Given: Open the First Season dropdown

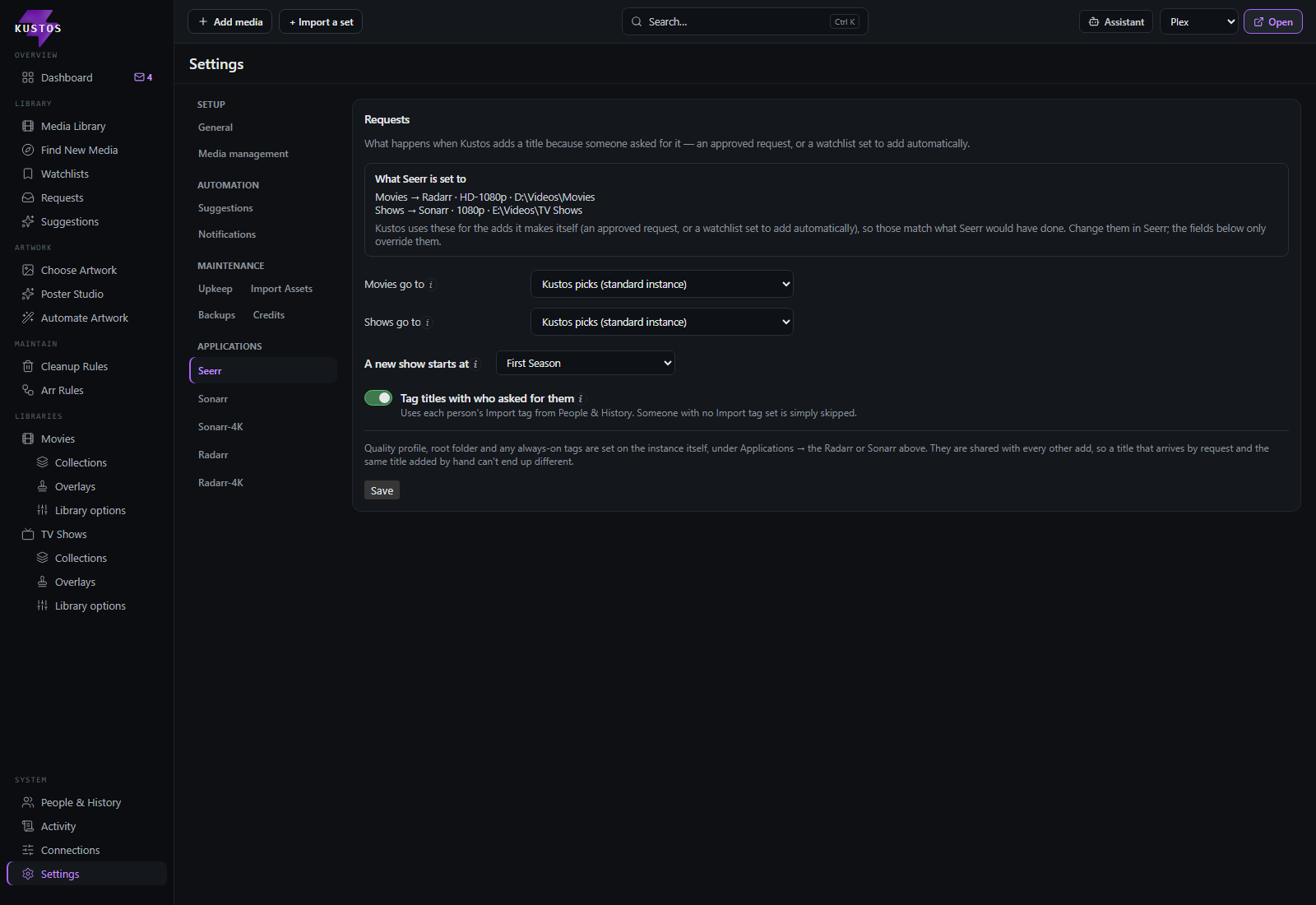Looking at the screenshot, I should 586,363.
